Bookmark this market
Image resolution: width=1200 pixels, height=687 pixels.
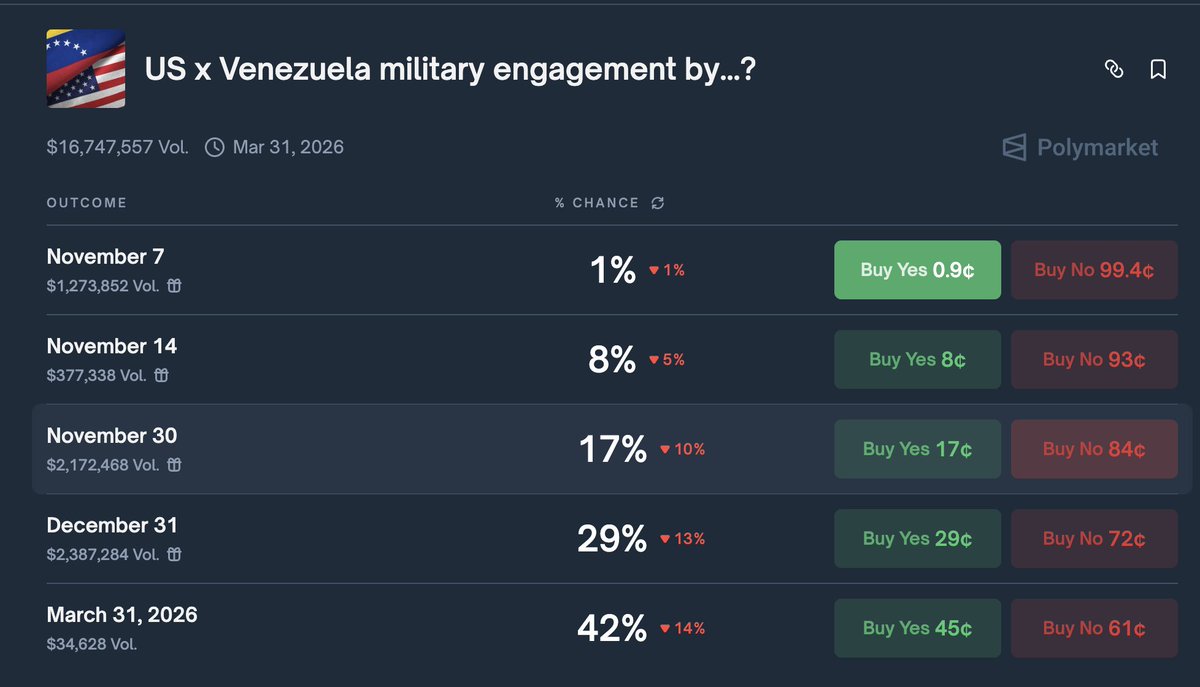pos(1158,69)
